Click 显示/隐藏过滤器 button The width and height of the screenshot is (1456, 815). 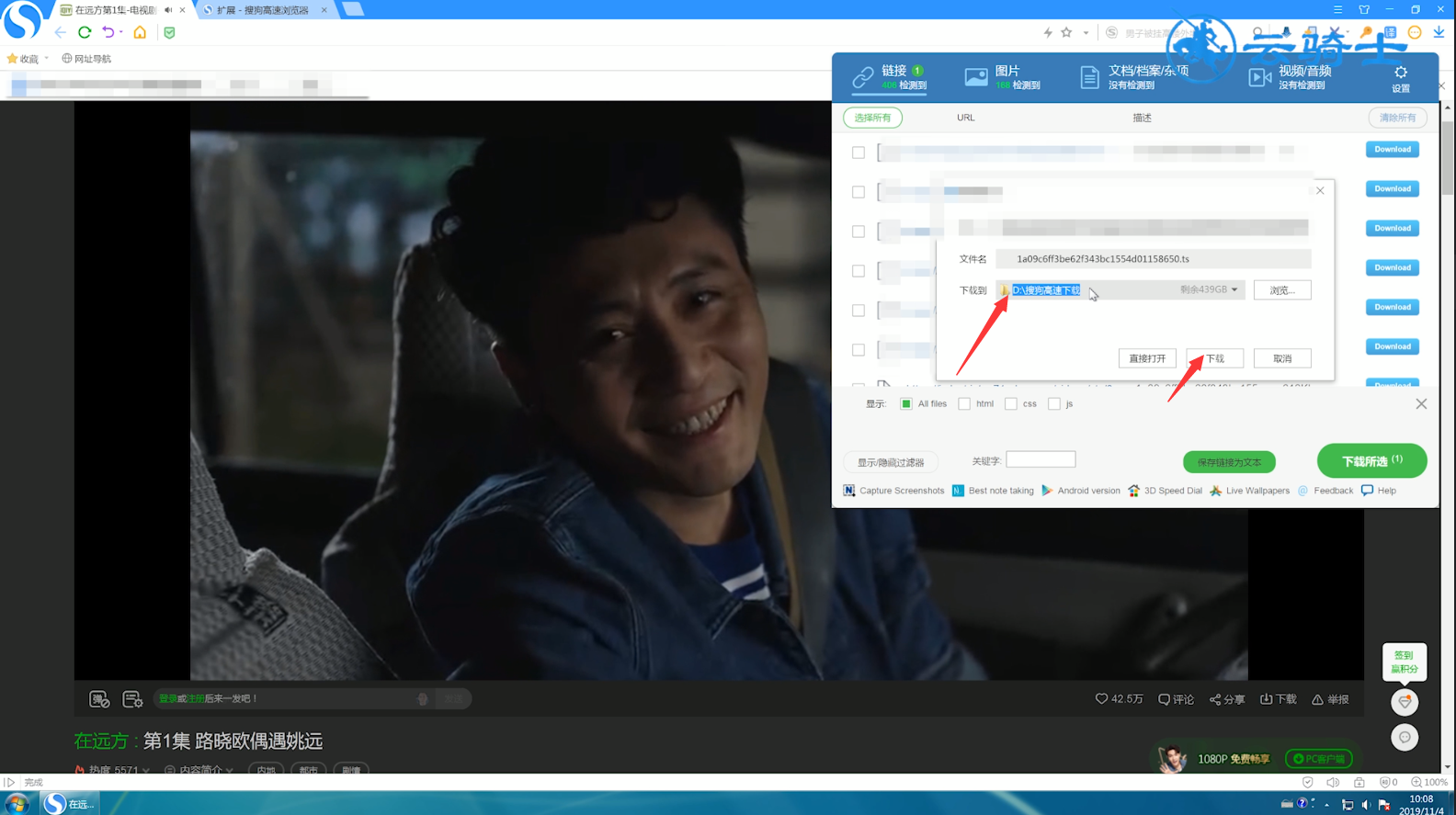click(x=891, y=462)
